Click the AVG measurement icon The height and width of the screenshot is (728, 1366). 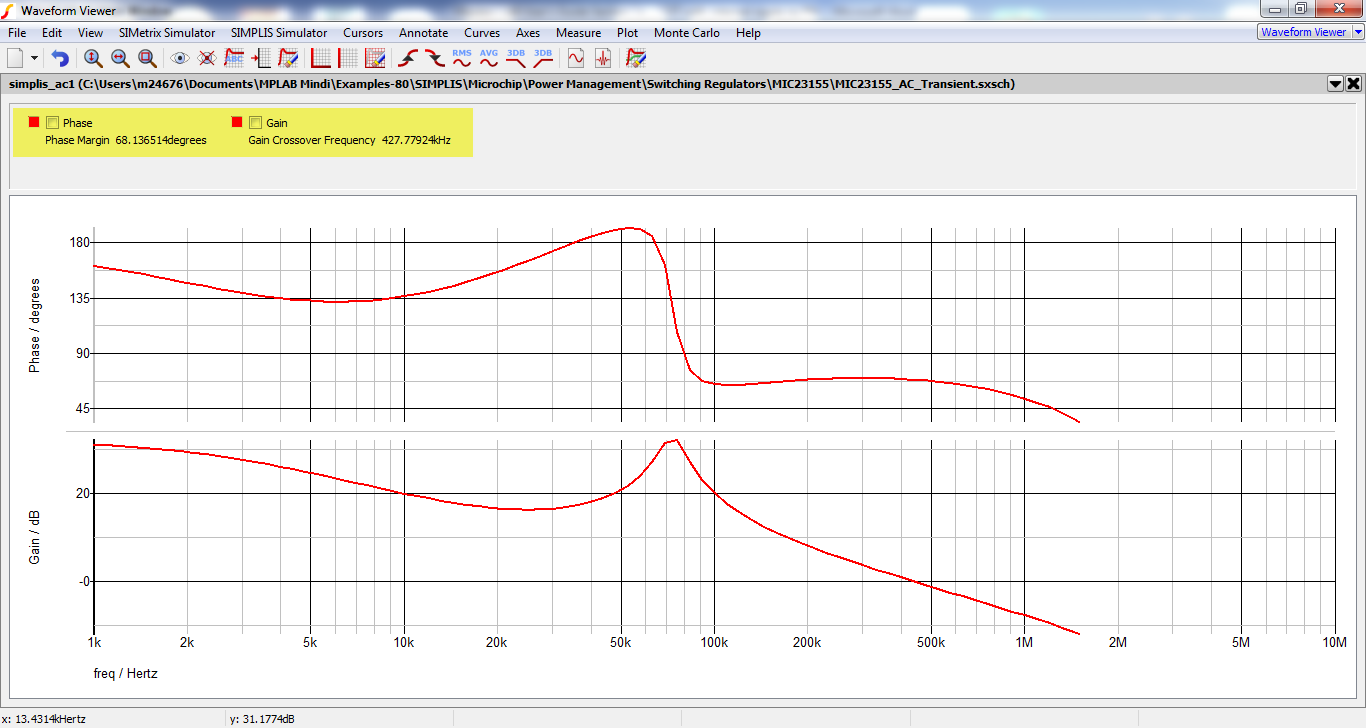(489, 58)
